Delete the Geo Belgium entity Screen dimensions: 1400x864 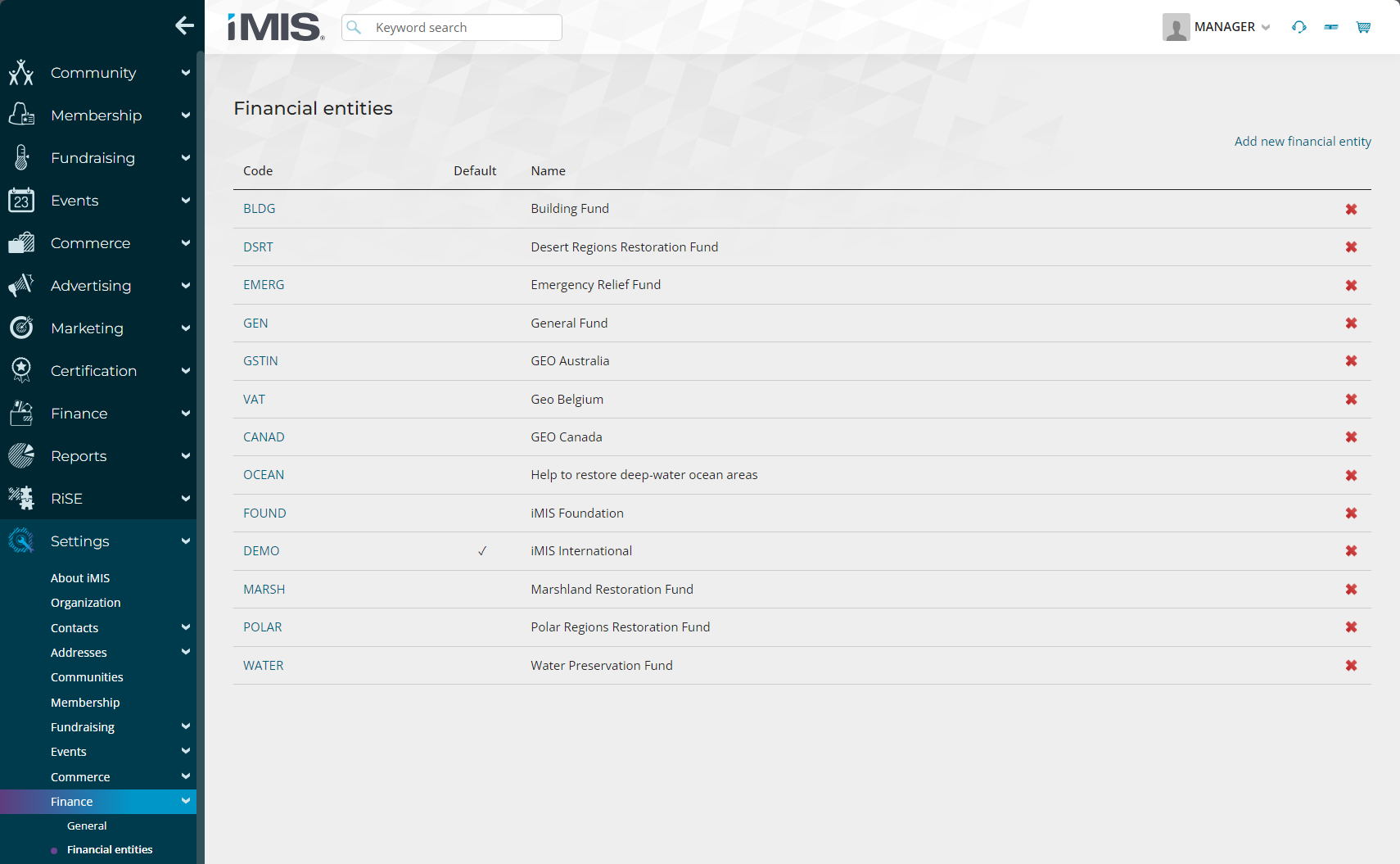coord(1351,400)
